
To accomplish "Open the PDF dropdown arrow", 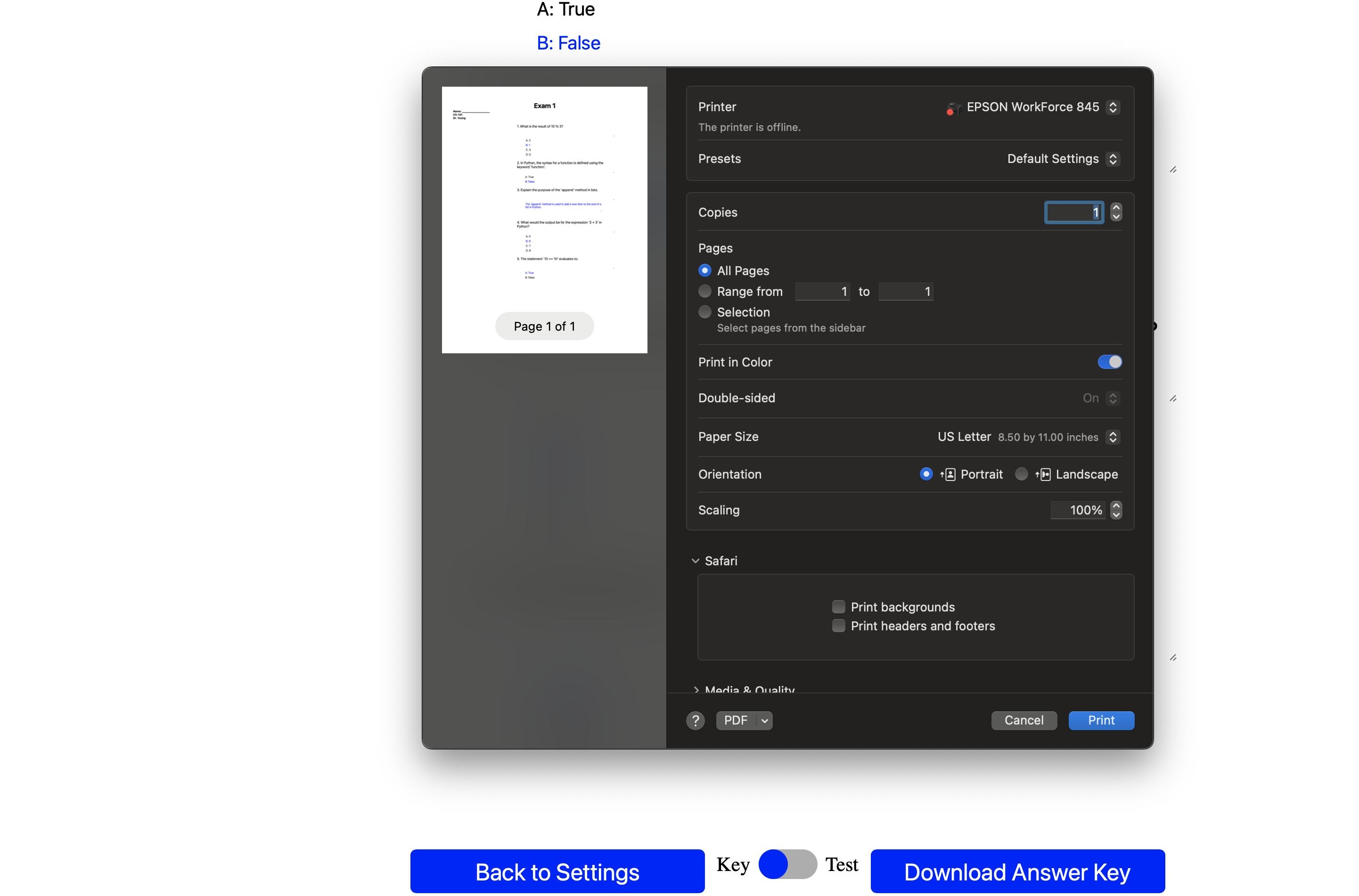I will [x=764, y=721].
